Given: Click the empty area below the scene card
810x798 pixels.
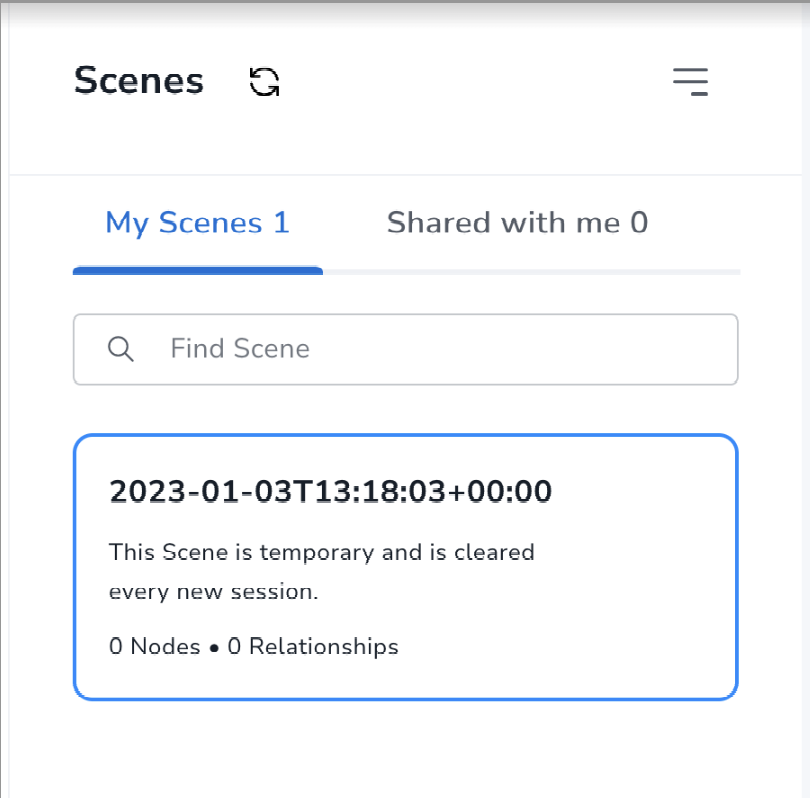Looking at the screenshot, I should click(x=405, y=750).
